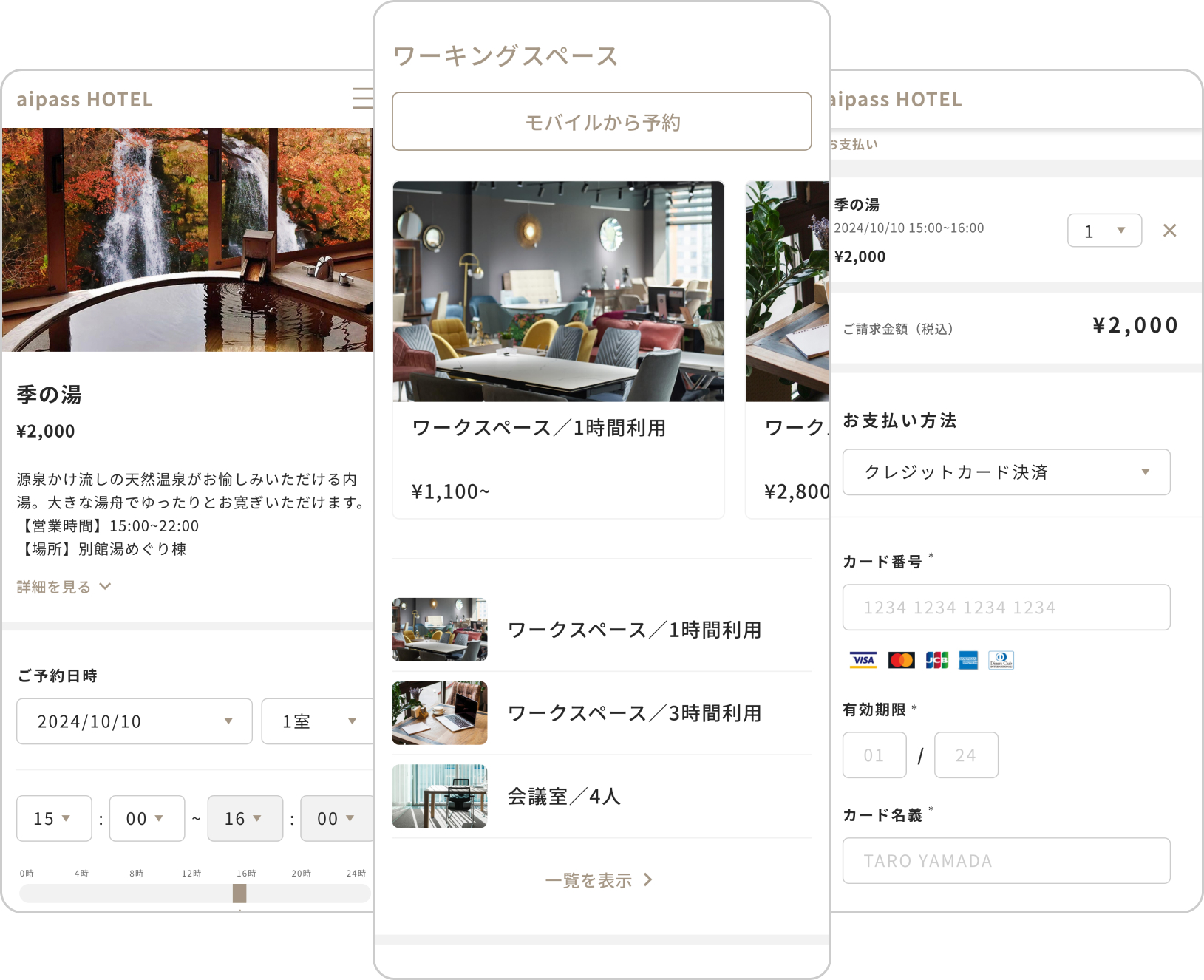Screen dimensions: 1204x980
Task: Click the カード番号 input field
Action: [x=1006, y=608]
